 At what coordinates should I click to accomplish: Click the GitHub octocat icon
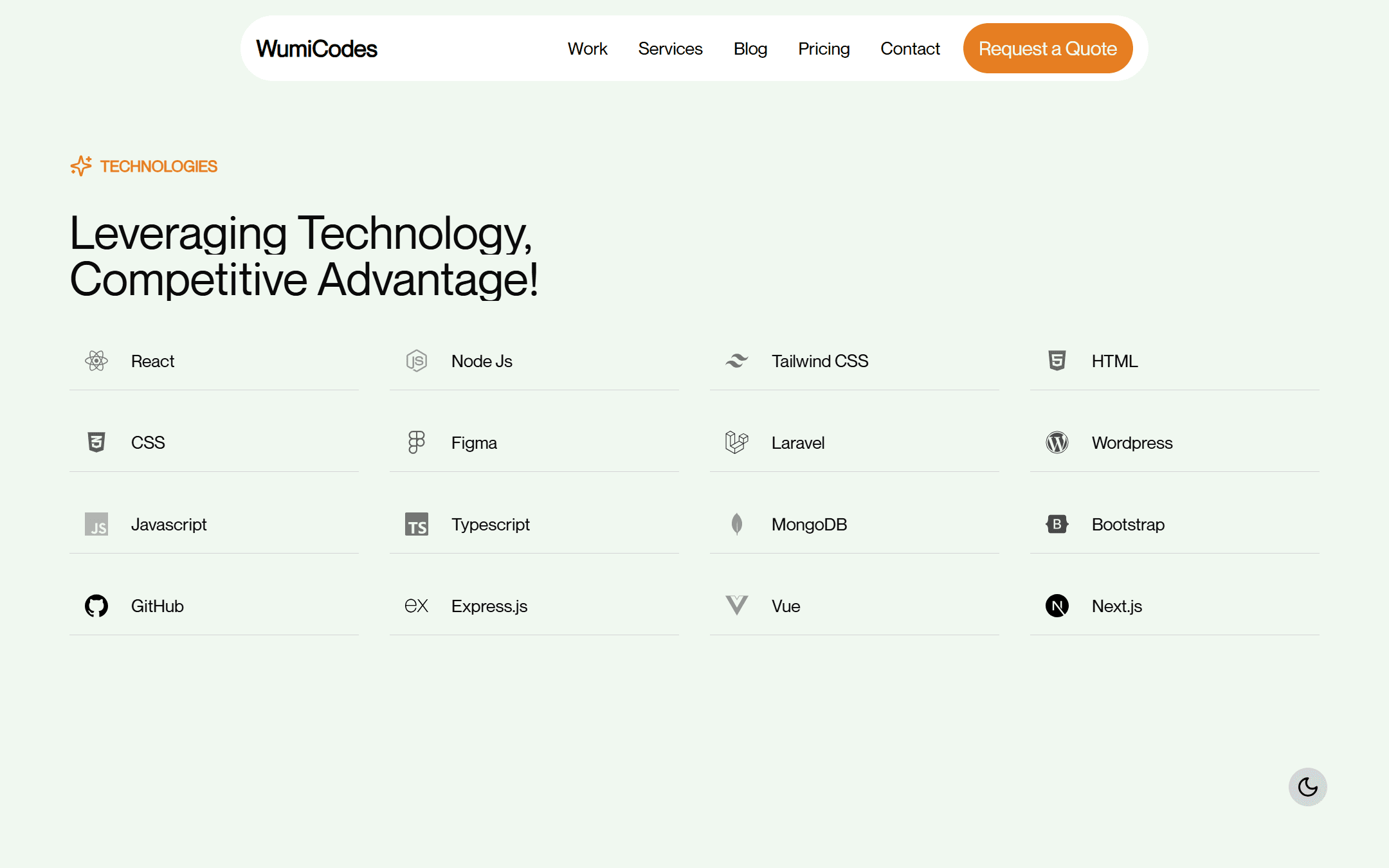[x=96, y=606]
